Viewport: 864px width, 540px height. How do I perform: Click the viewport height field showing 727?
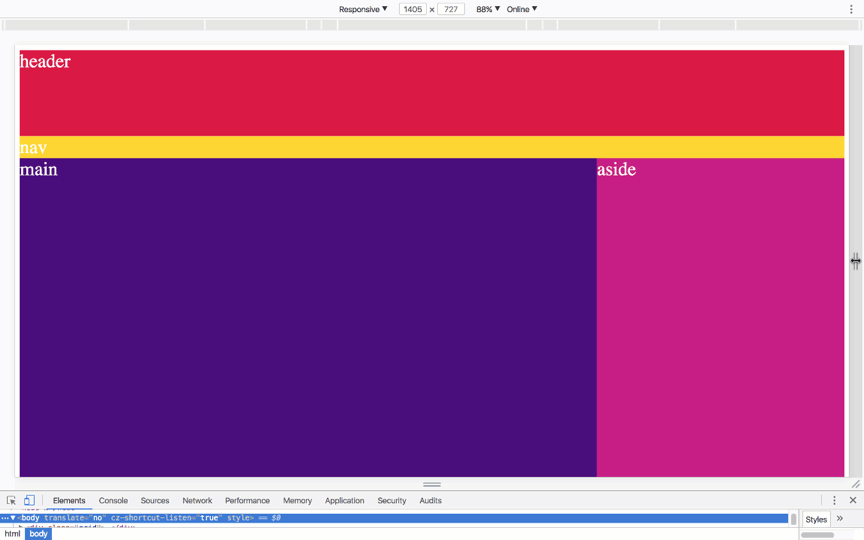click(x=451, y=9)
